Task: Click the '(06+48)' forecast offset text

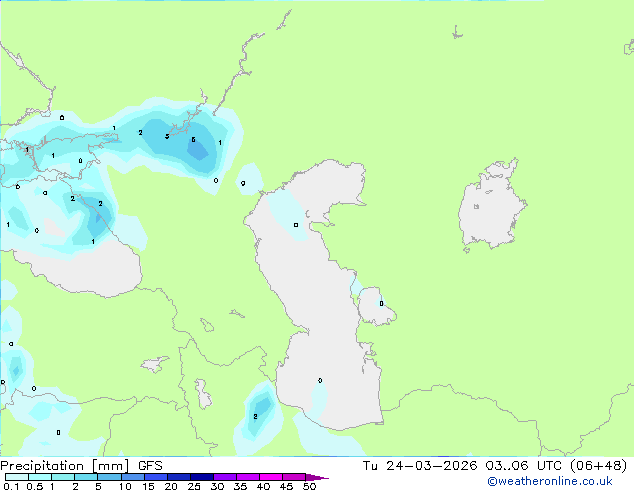Action: (x=598, y=466)
